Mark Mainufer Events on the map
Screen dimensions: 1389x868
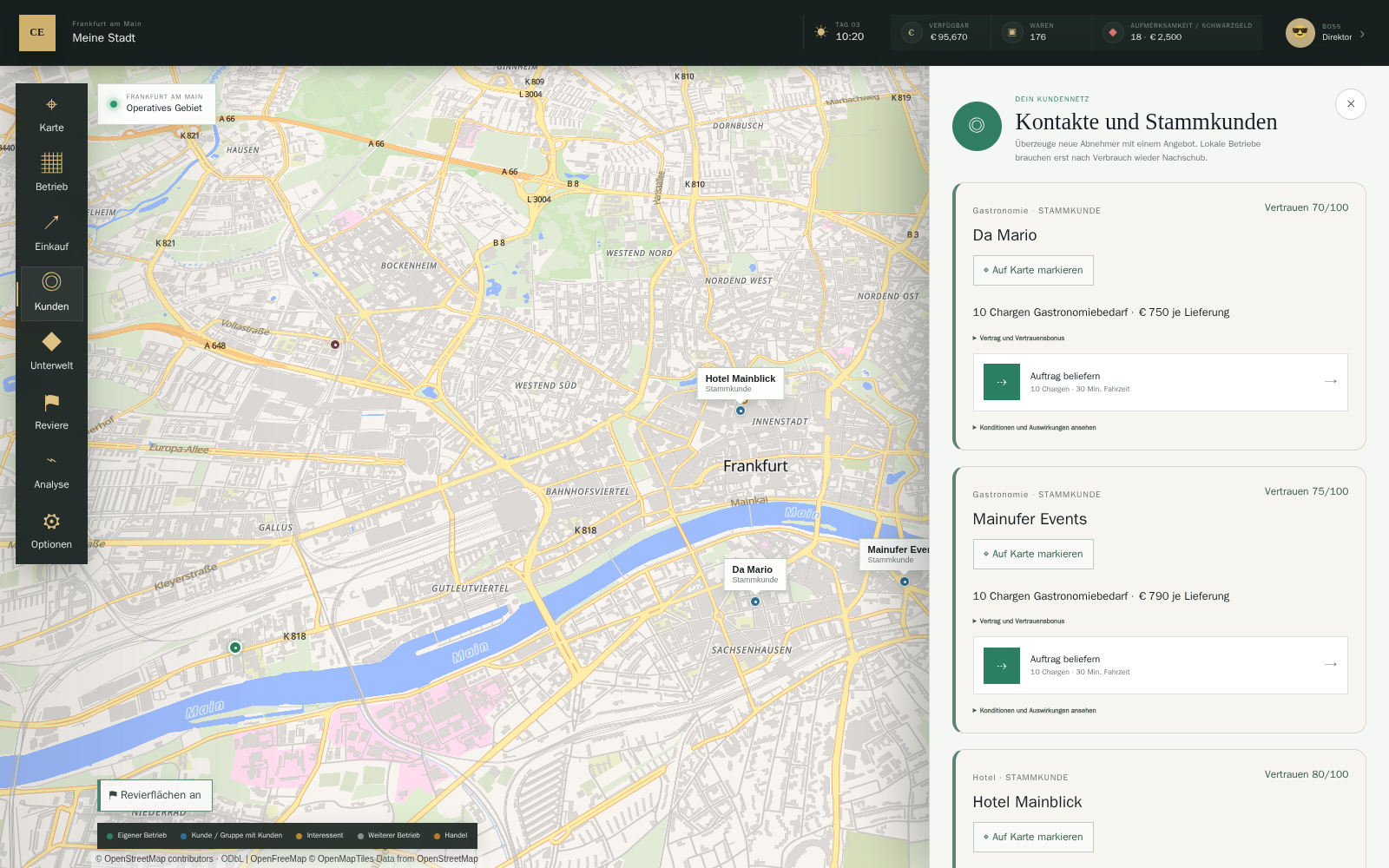(1033, 554)
